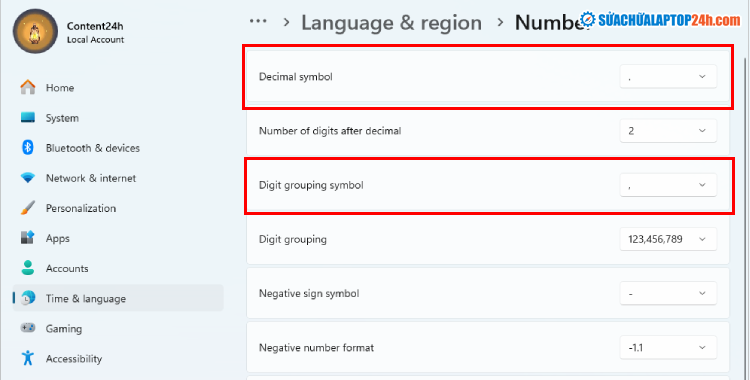The width and height of the screenshot is (750, 380).
Task: Click the Apps icon in sidebar
Action: click(x=28, y=238)
